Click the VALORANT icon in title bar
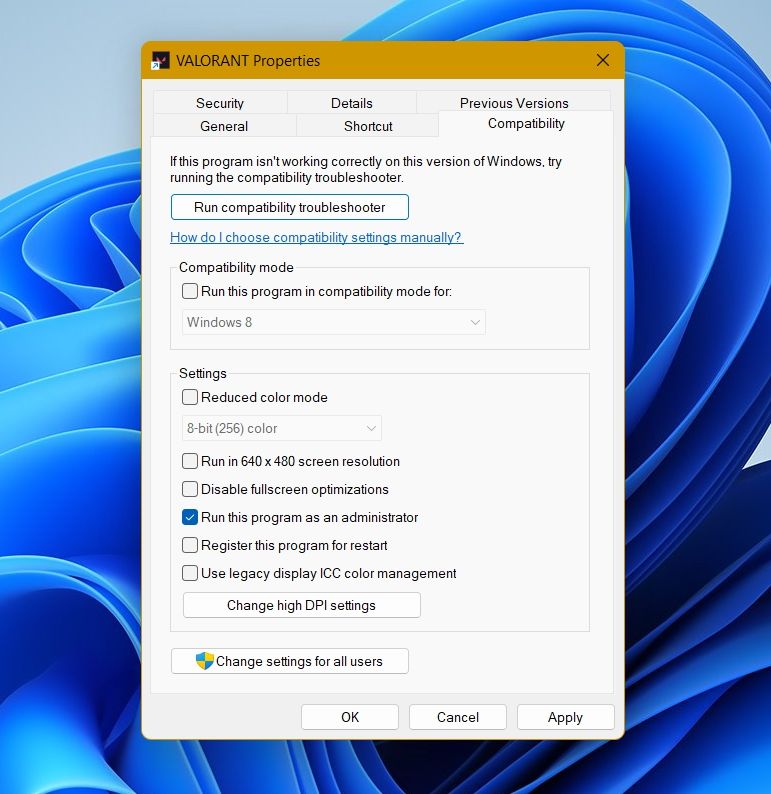 point(160,61)
